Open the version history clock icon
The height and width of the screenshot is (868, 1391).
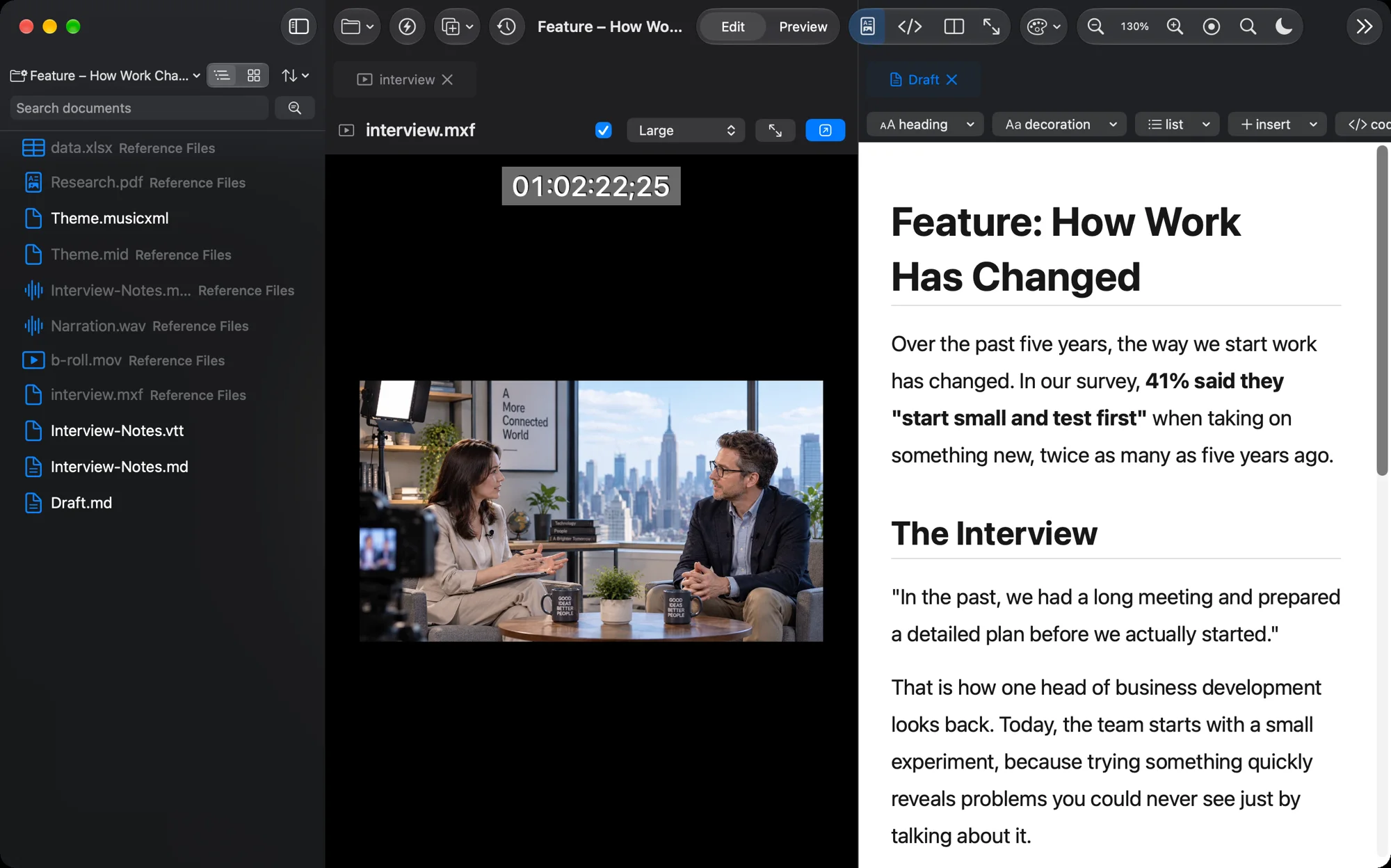click(x=506, y=26)
